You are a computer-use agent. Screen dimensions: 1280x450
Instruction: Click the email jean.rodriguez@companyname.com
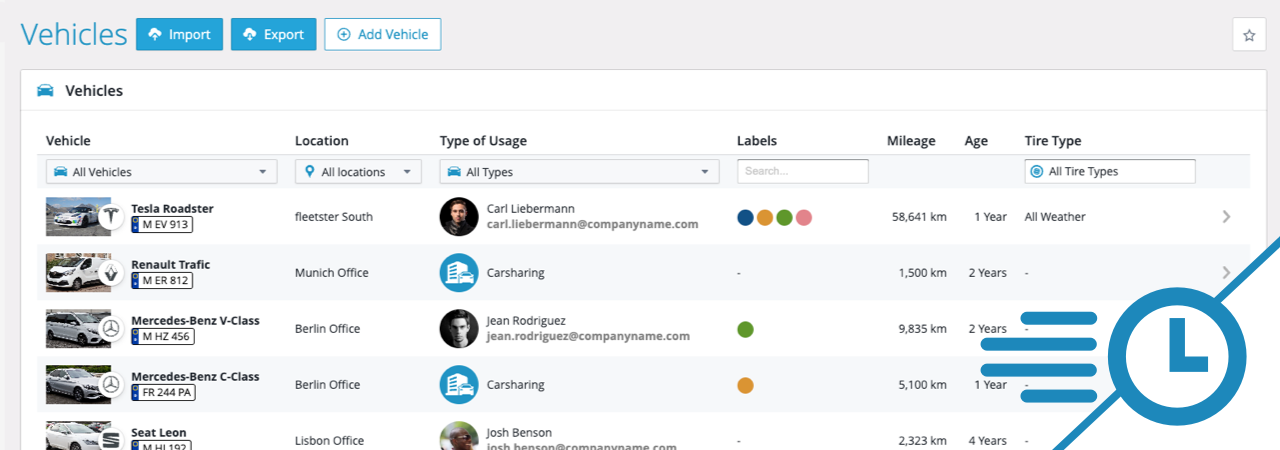(588, 337)
